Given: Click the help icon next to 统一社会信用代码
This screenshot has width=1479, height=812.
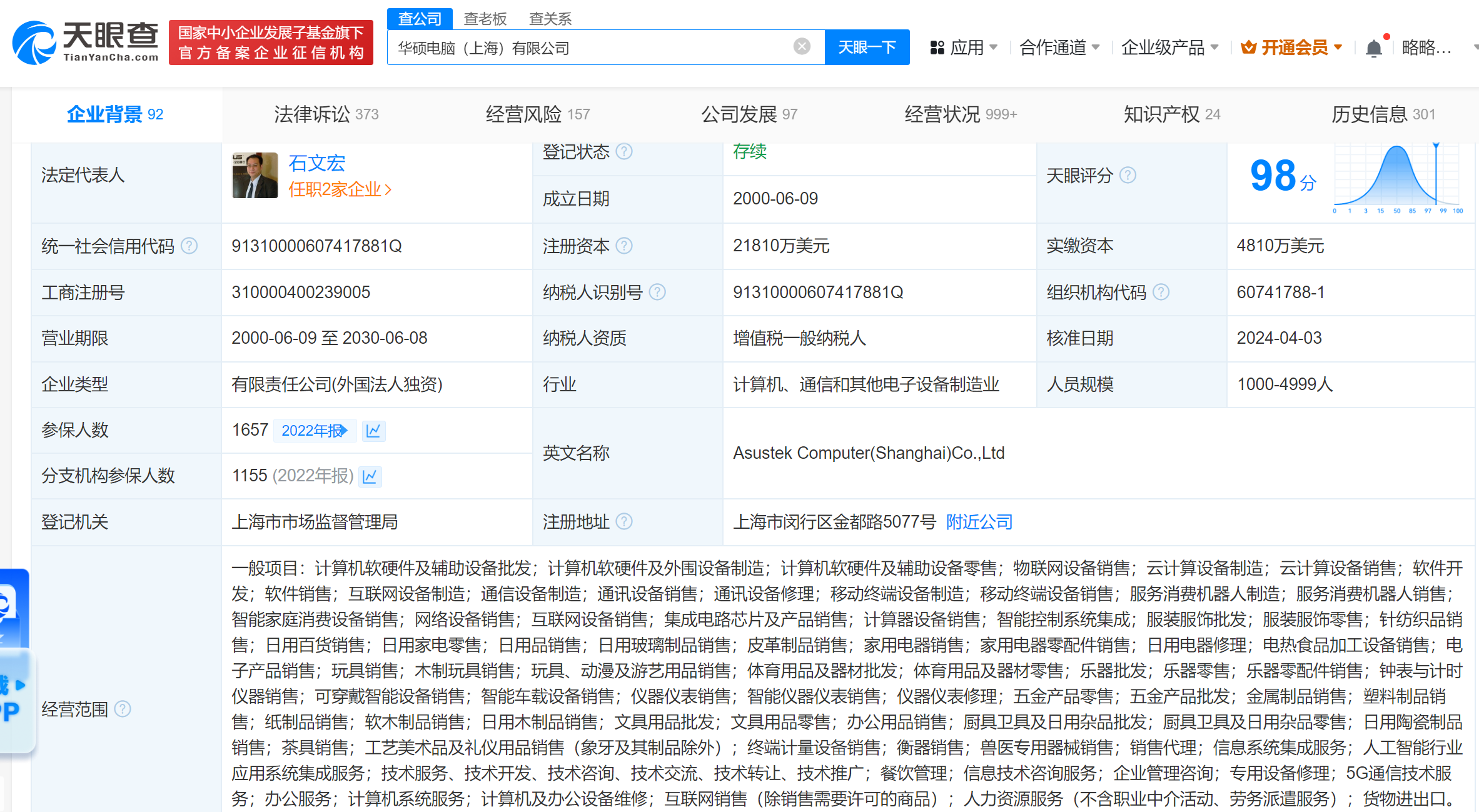Looking at the screenshot, I should (188, 246).
